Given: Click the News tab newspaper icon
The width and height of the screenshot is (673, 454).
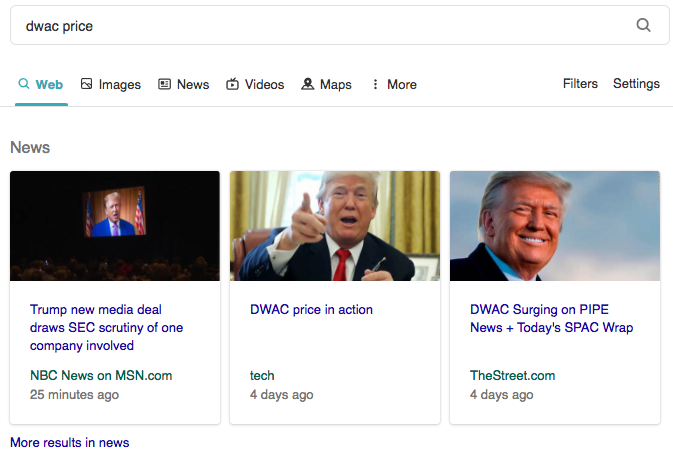Looking at the screenshot, I should 165,85.
